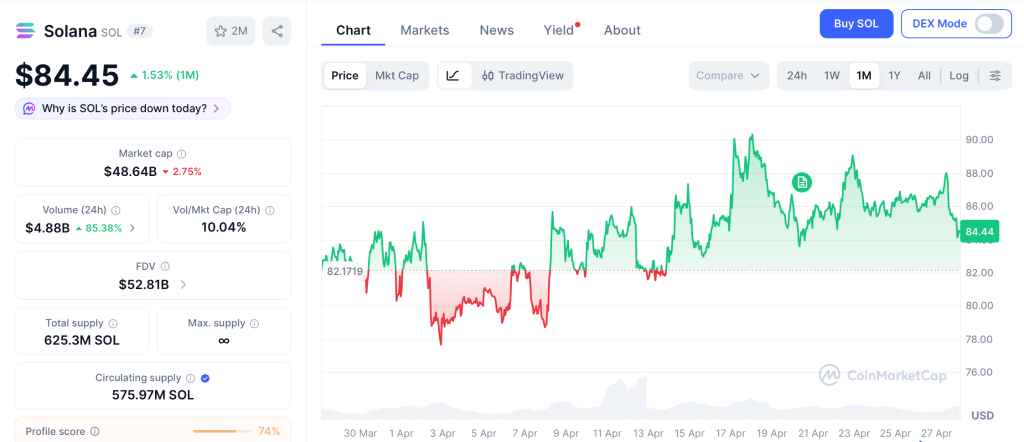Click the circulating supply verified badge

click(205, 378)
